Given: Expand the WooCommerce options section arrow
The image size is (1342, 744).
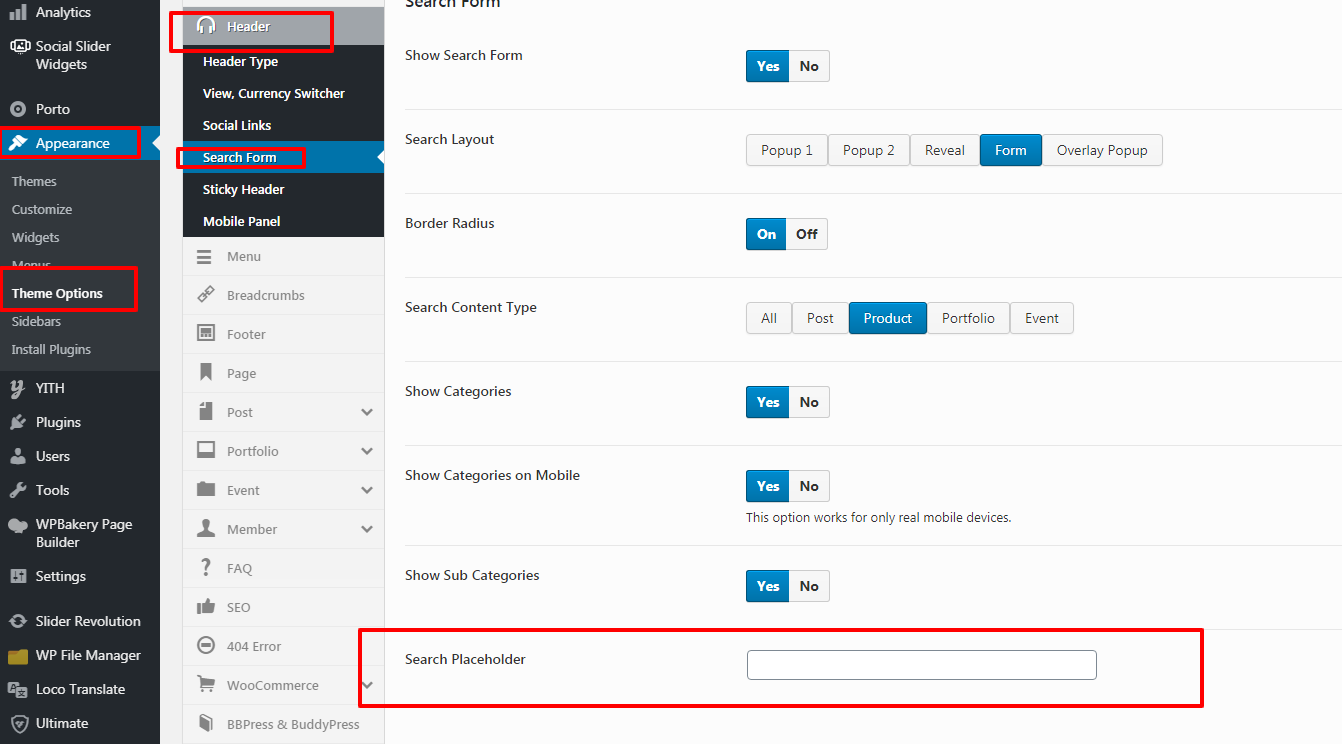Looking at the screenshot, I should click(367, 685).
